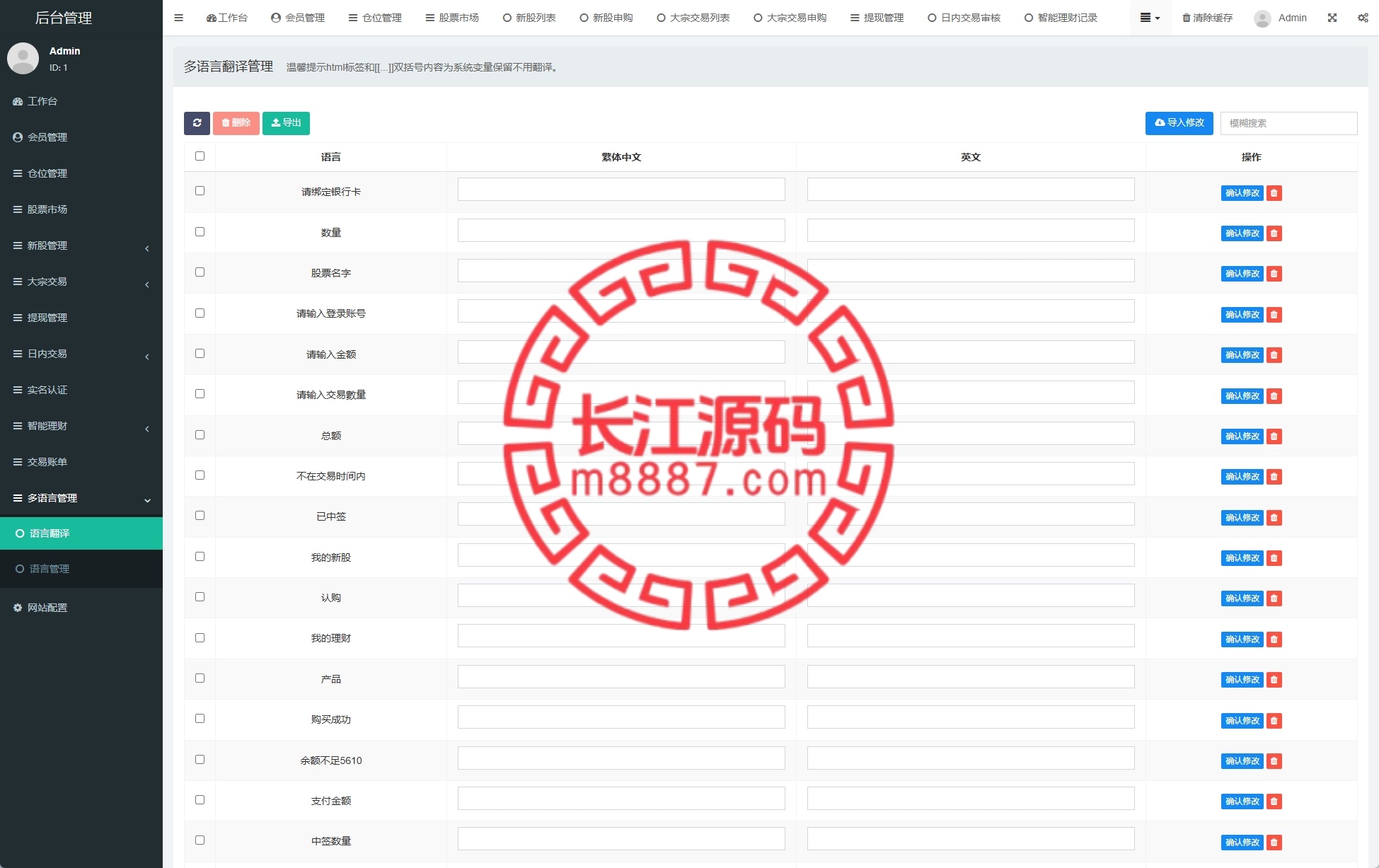Delete the 余额不足5610 row with trash icon
This screenshot has height=868, width=1379.
pos(1274,761)
